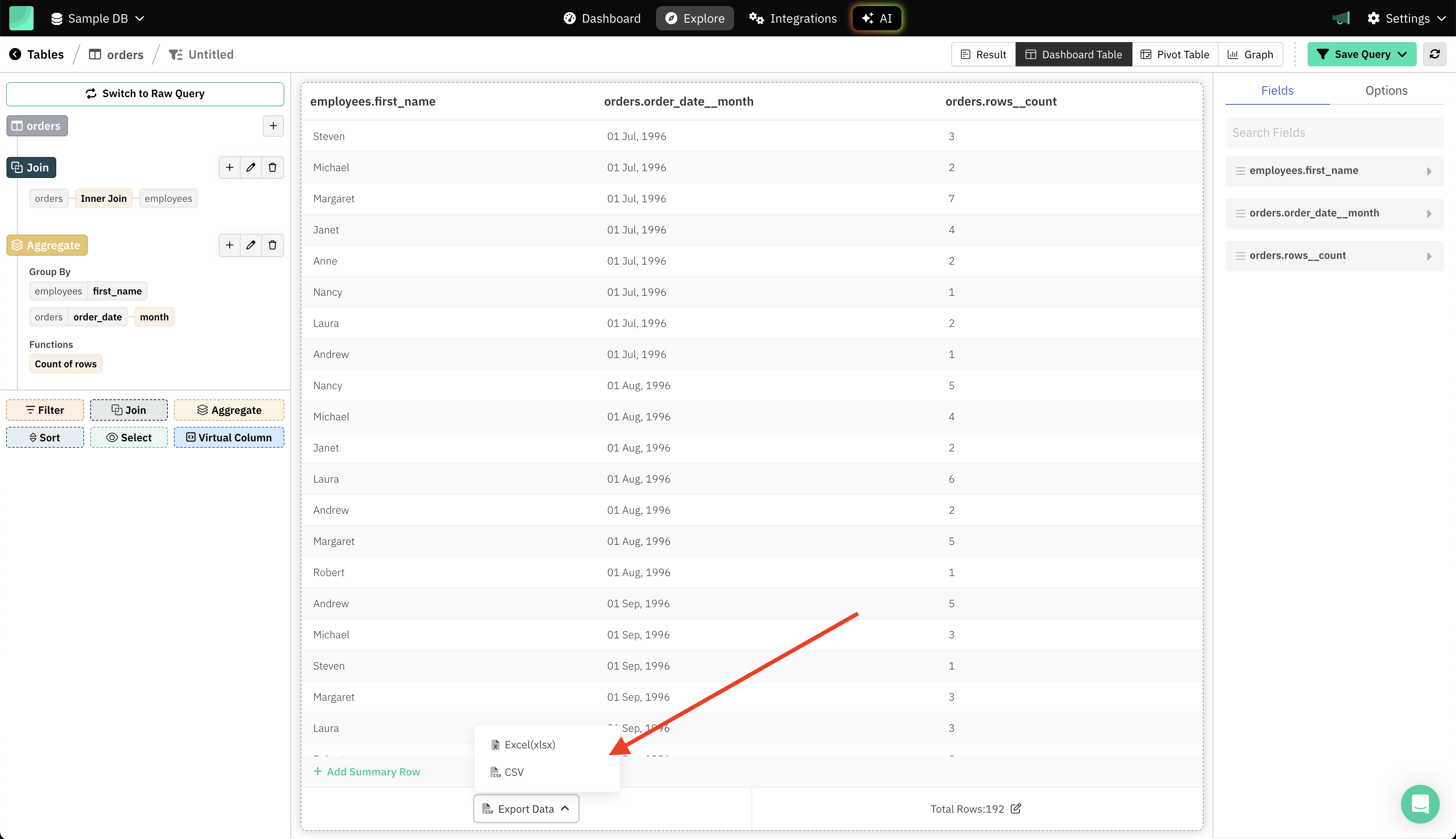This screenshot has height=839, width=1456.
Task: Add a Filter step
Action: [45, 410]
